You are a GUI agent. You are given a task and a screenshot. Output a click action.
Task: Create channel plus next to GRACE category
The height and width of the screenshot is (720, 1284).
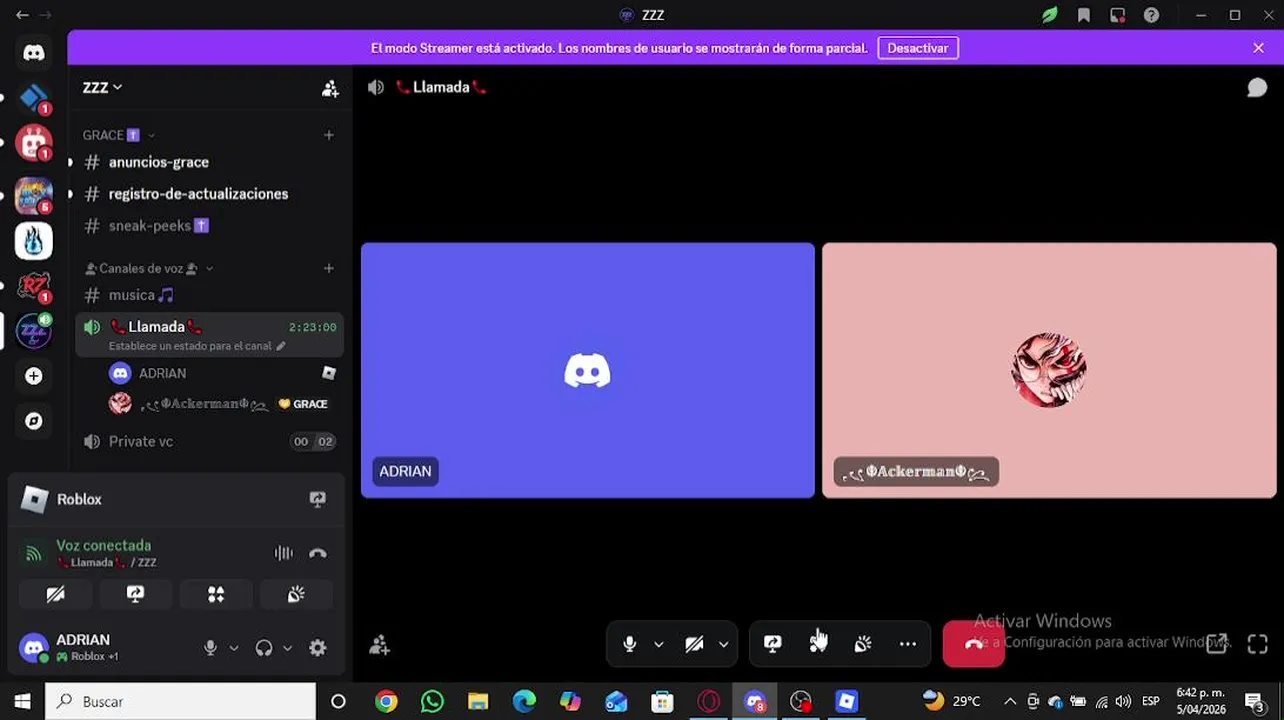point(329,135)
